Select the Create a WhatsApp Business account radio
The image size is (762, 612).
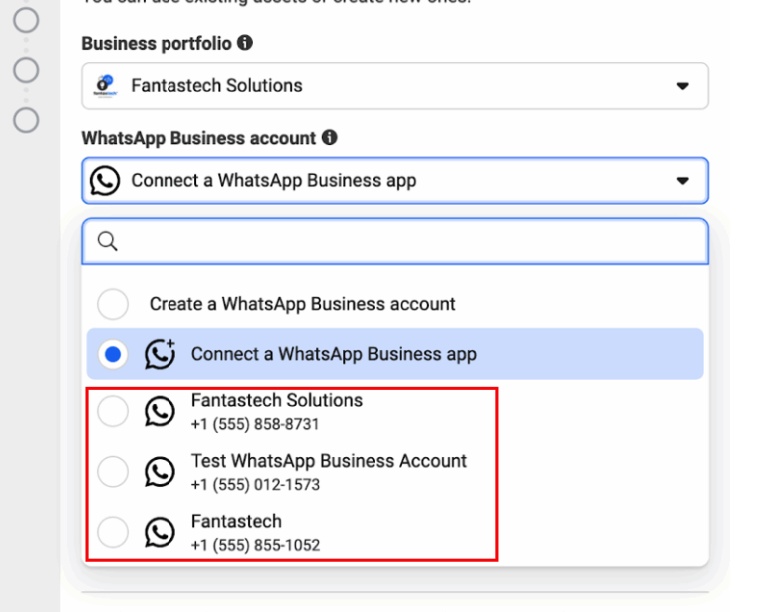click(x=113, y=304)
